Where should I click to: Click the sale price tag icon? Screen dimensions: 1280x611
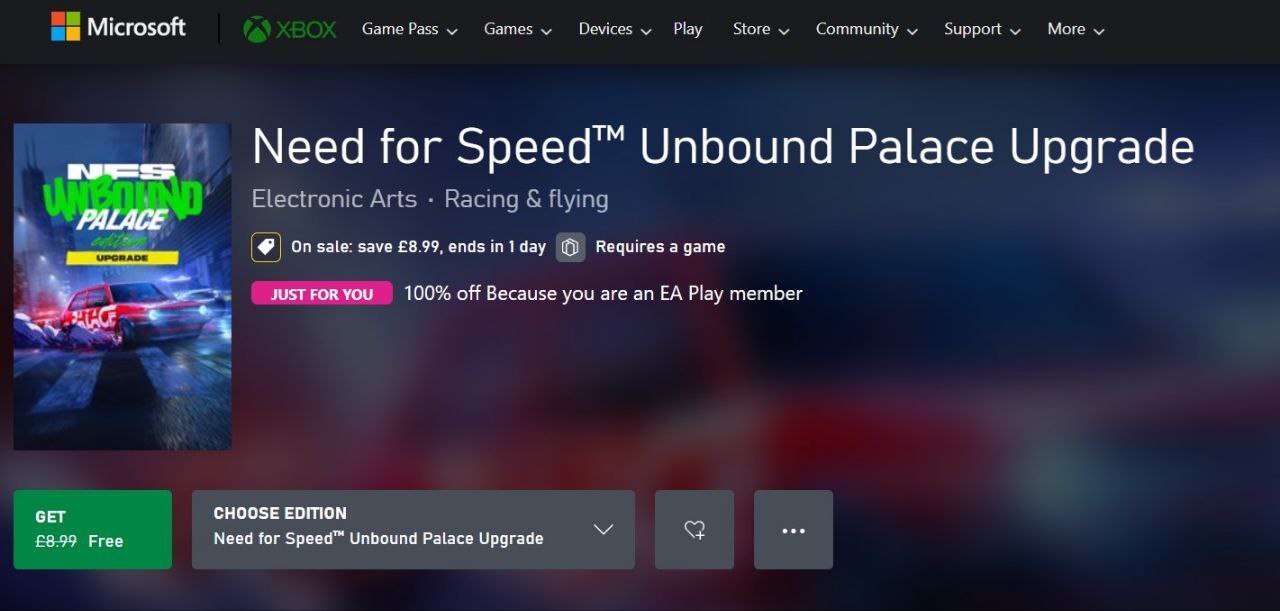click(266, 247)
